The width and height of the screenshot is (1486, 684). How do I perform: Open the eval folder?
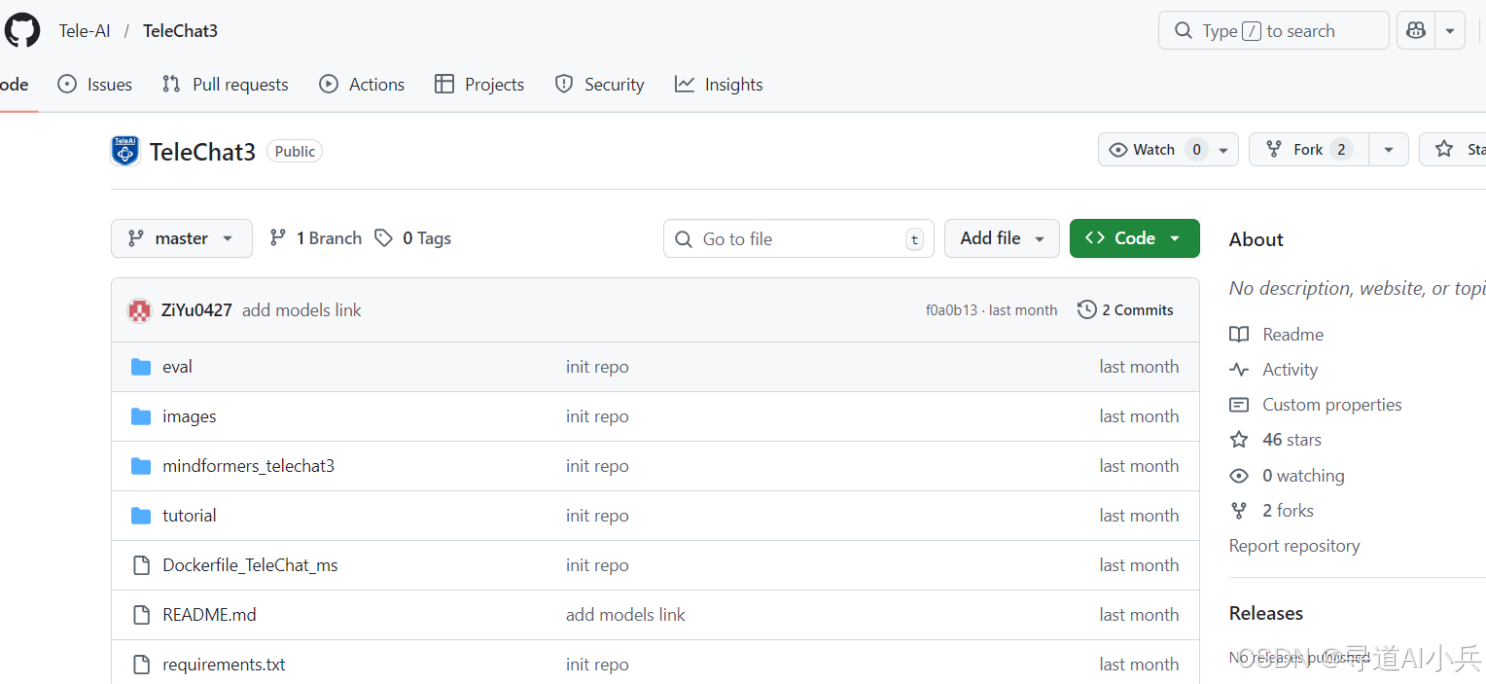pyautogui.click(x=177, y=367)
